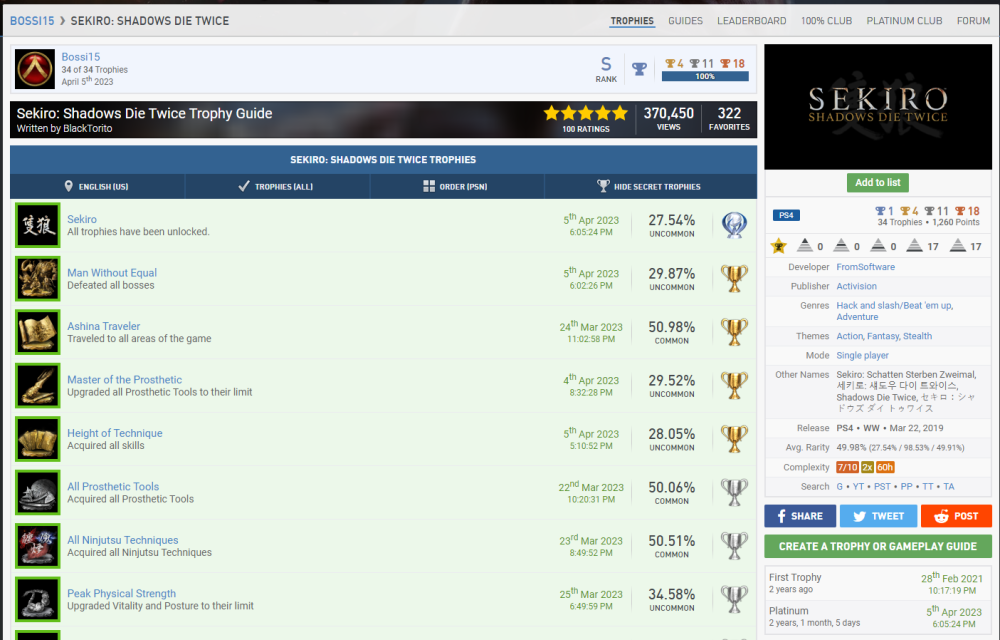Click the 100% trophy progress bar
The height and width of the screenshot is (640, 1000).
pos(705,76)
